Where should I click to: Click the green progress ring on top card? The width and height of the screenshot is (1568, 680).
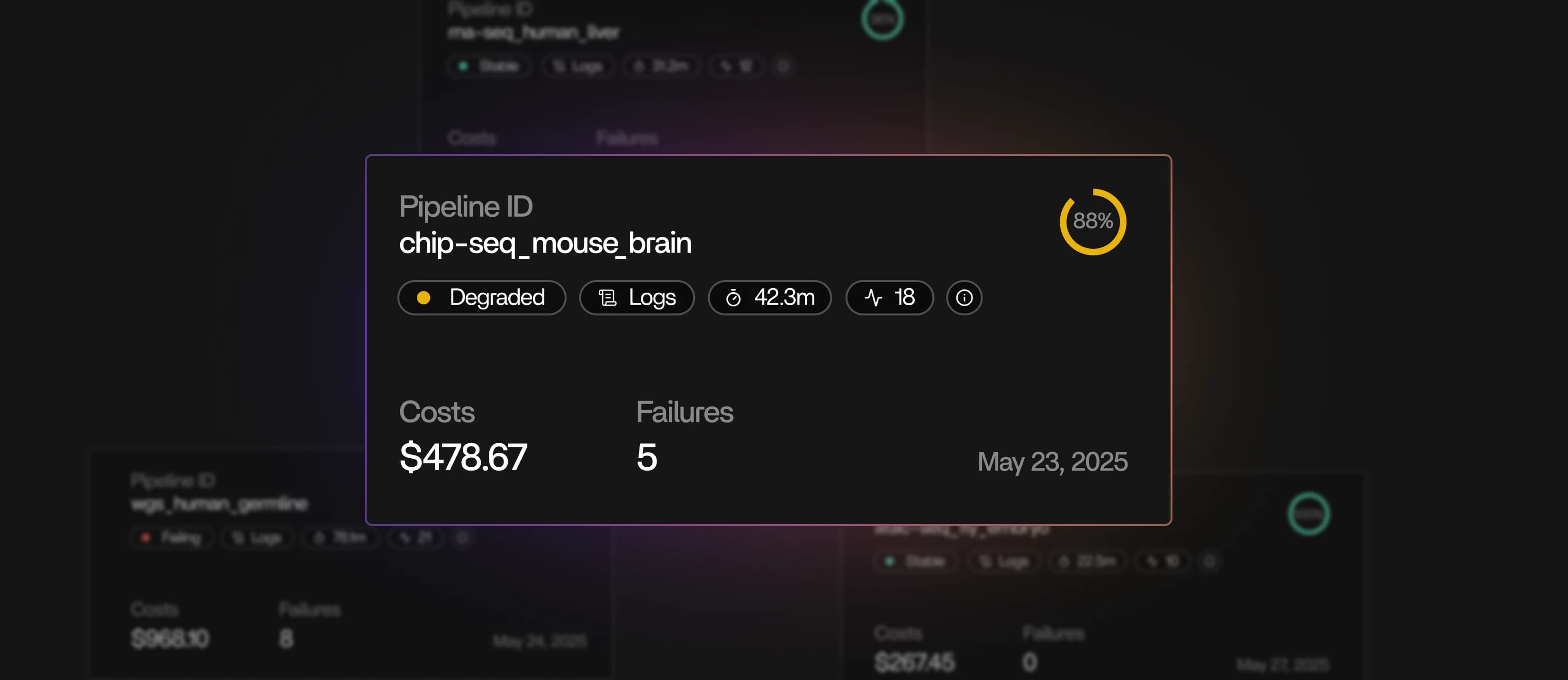tap(882, 19)
